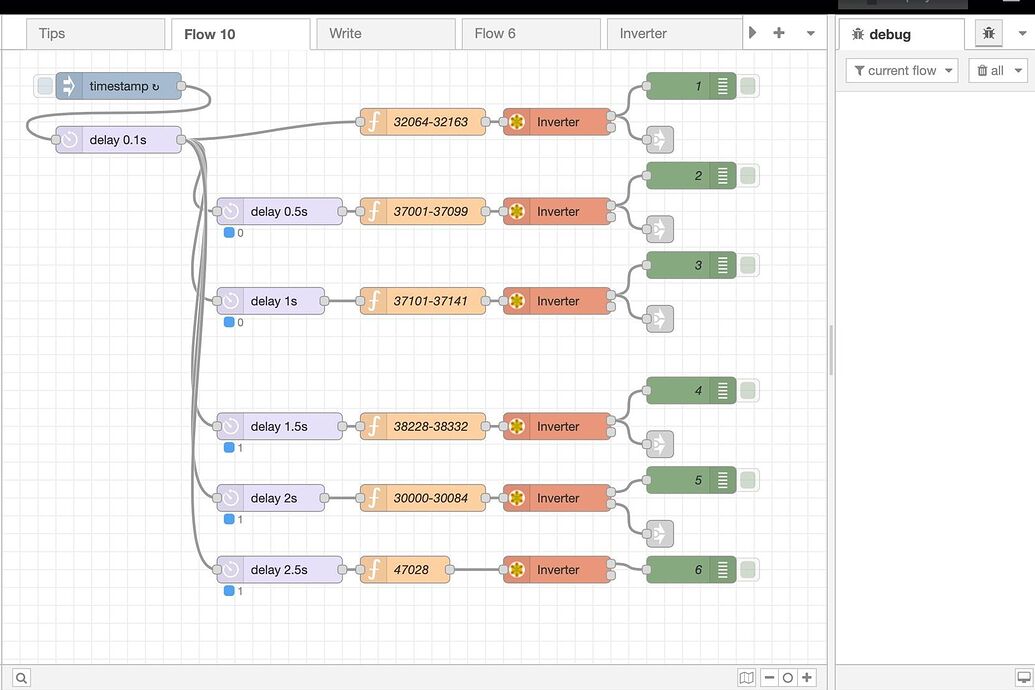The height and width of the screenshot is (690, 1035).
Task: Click function icon on 30000-30084 node
Action: click(374, 498)
